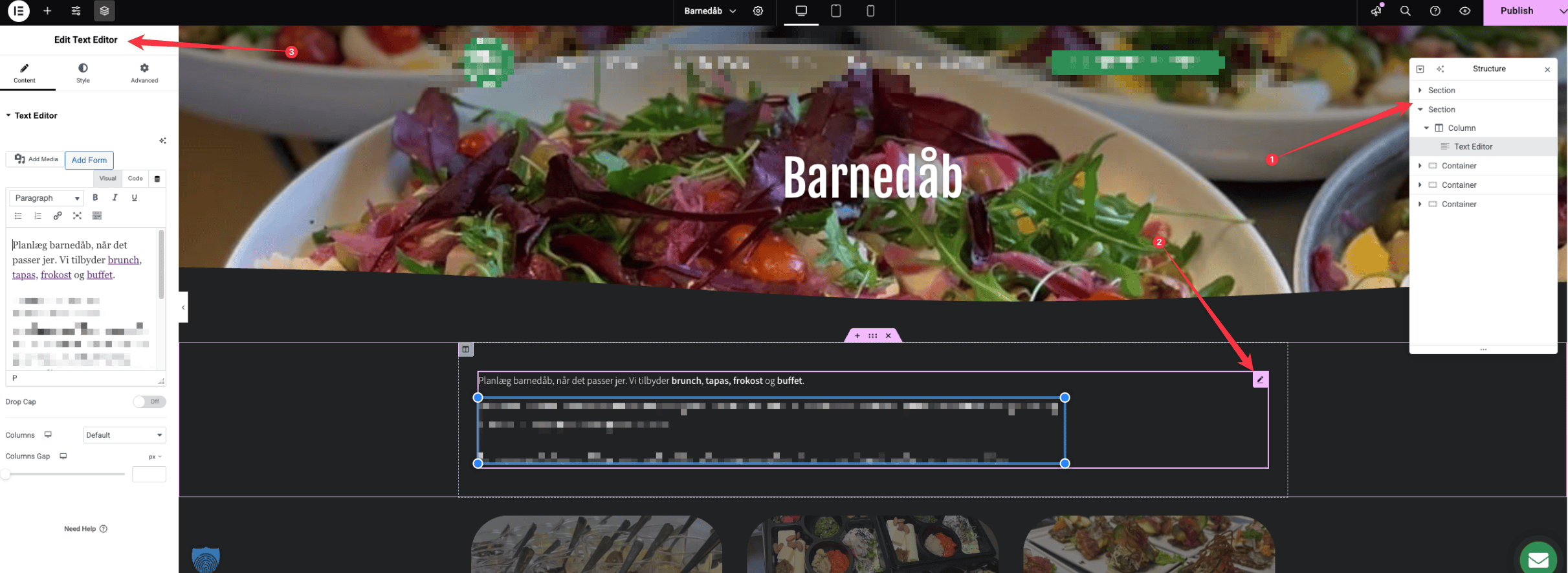Viewport: 1568px width, 573px height.
Task: Close the Structure panel
Action: pyautogui.click(x=1547, y=69)
